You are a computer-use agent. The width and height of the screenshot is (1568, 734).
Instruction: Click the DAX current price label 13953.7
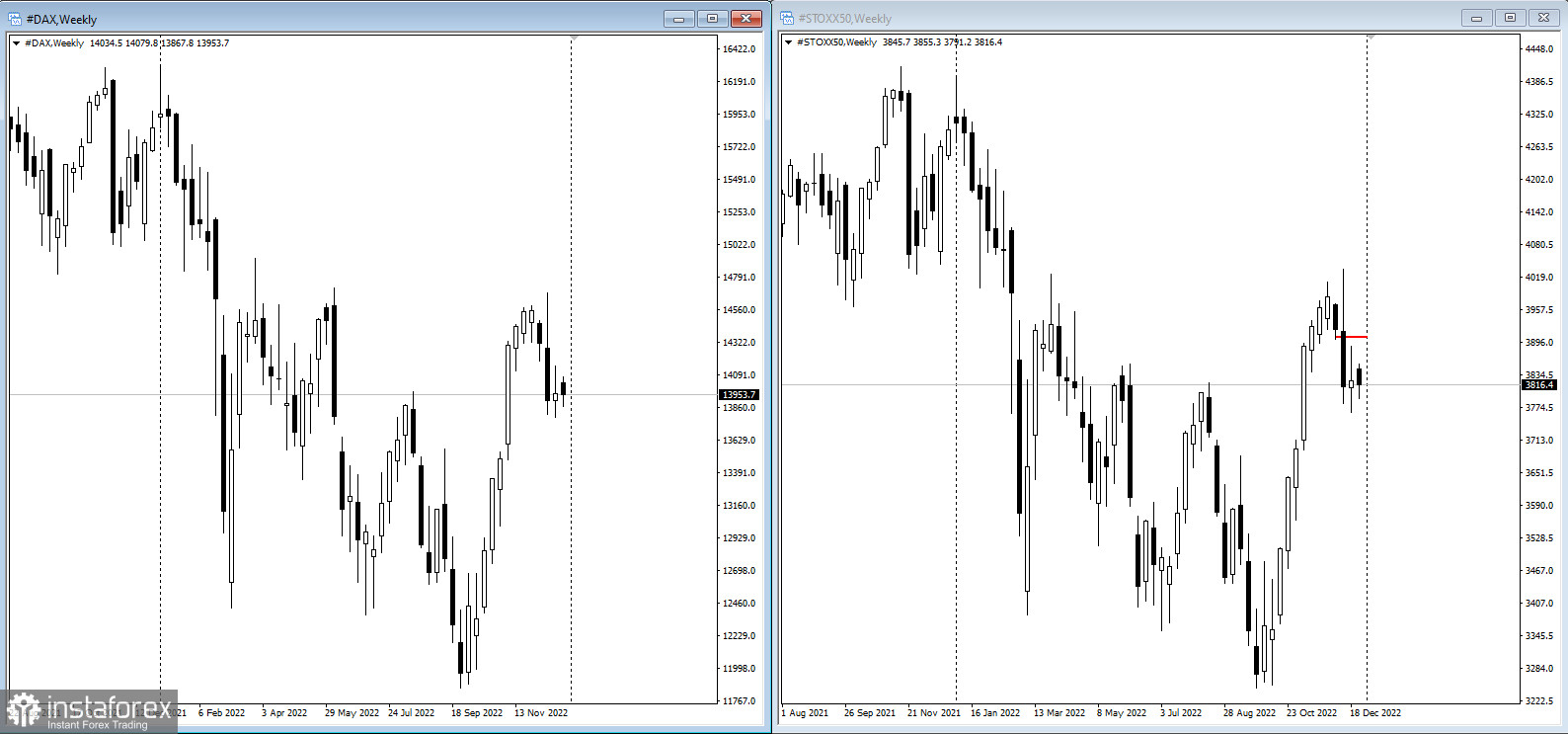739,394
